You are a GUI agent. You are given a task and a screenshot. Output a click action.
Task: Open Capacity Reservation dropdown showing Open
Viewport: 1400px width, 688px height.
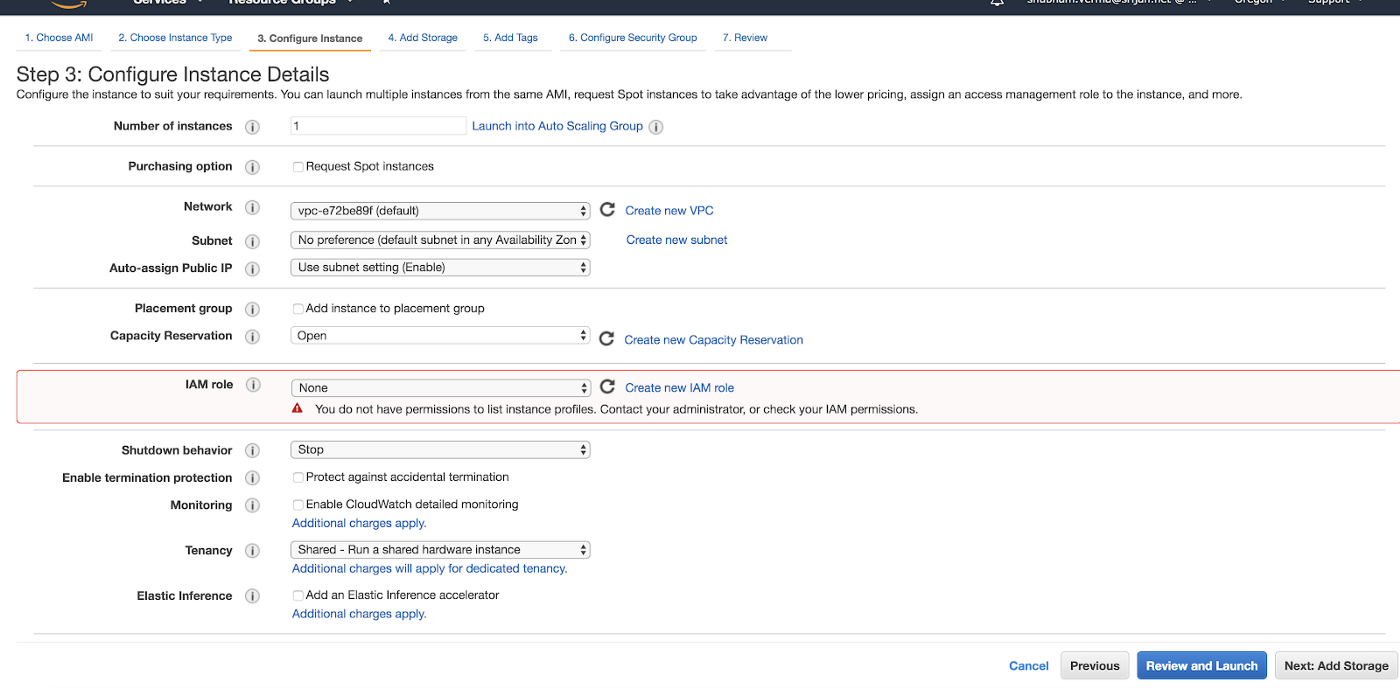(440, 336)
